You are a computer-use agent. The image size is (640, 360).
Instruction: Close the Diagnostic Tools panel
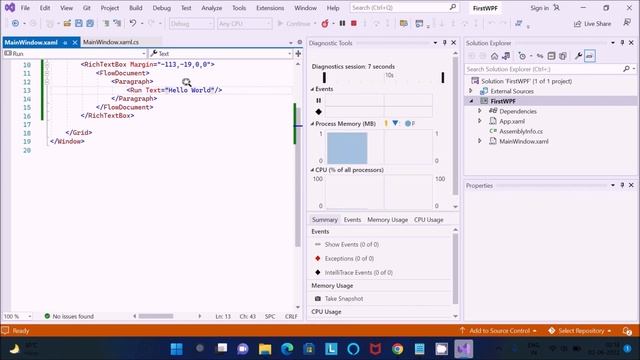(453, 42)
